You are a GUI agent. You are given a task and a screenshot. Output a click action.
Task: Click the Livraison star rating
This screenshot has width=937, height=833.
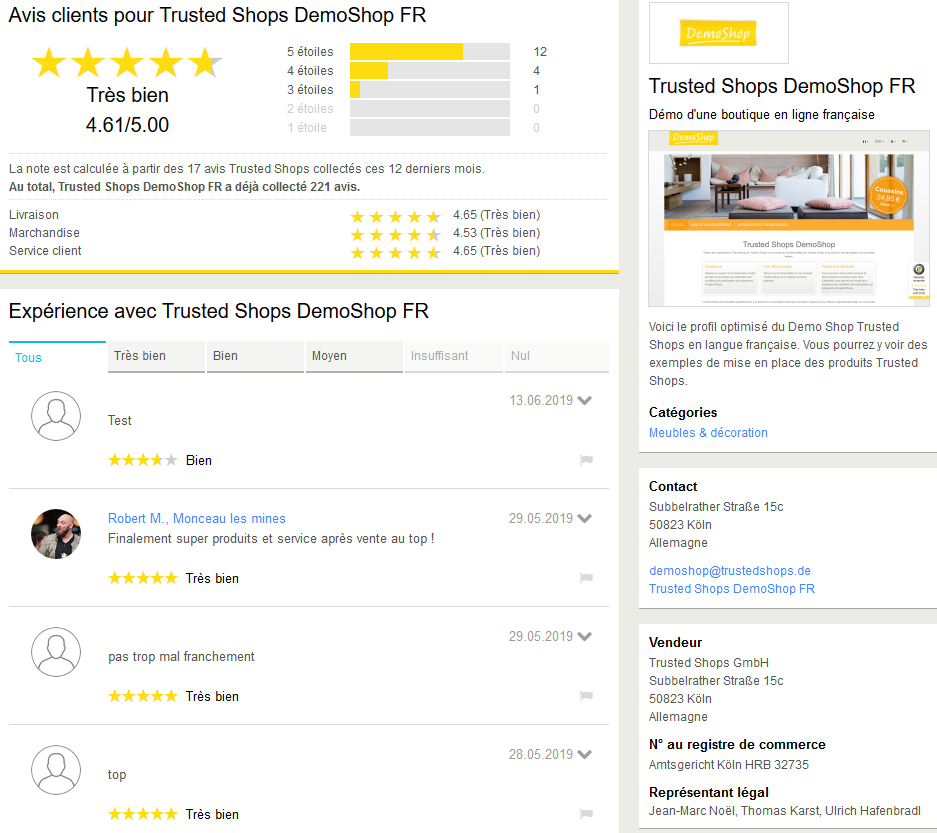click(396, 216)
